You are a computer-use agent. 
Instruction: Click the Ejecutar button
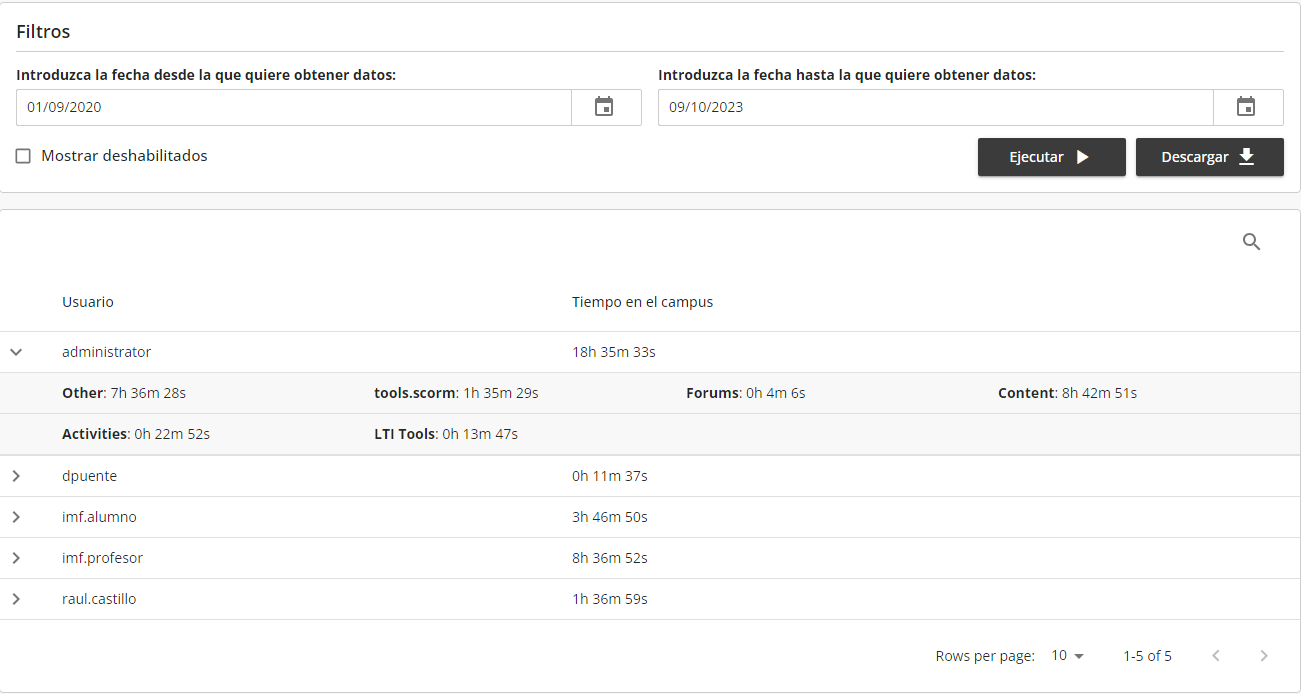tap(1051, 157)
